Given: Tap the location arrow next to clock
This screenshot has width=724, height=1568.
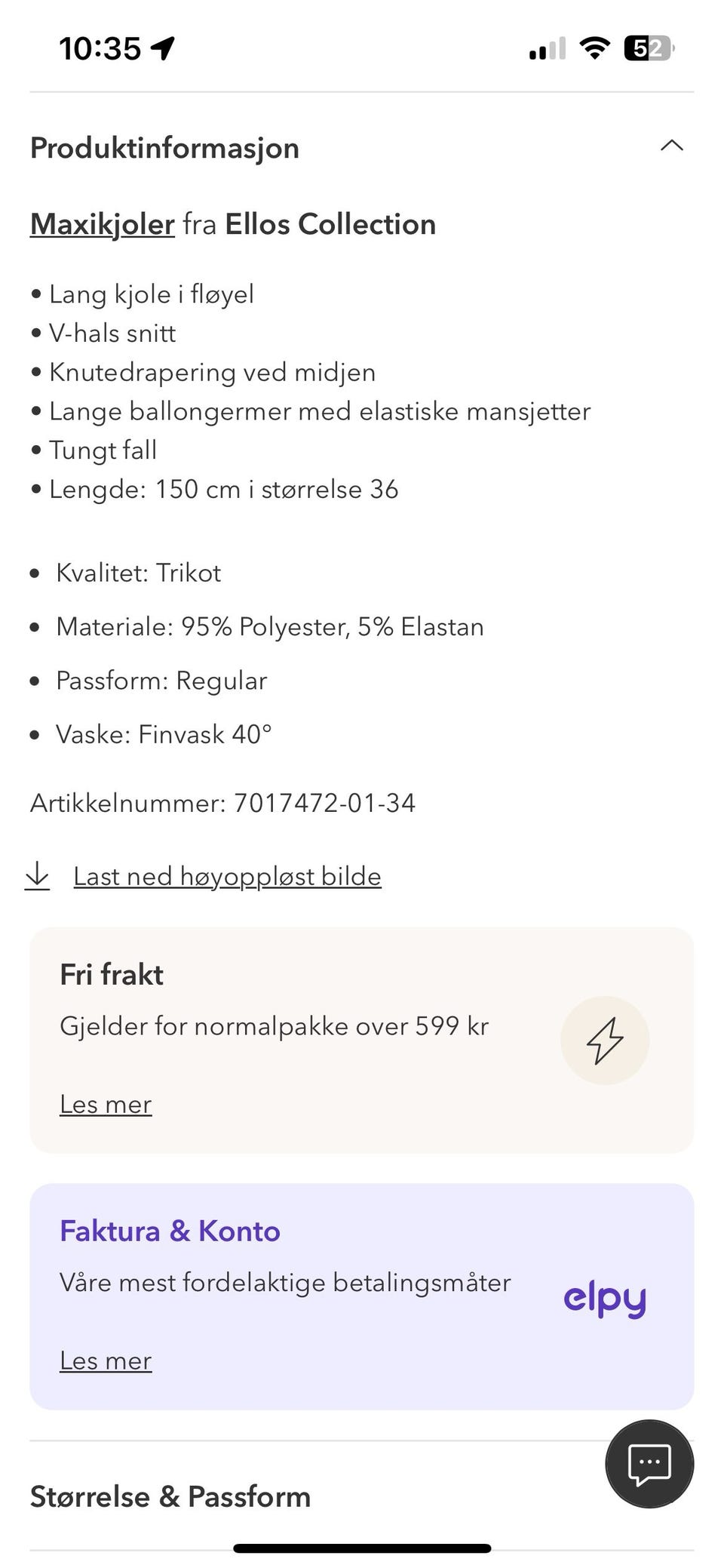Looking at the screenshot, I should (x=161, y=47).
